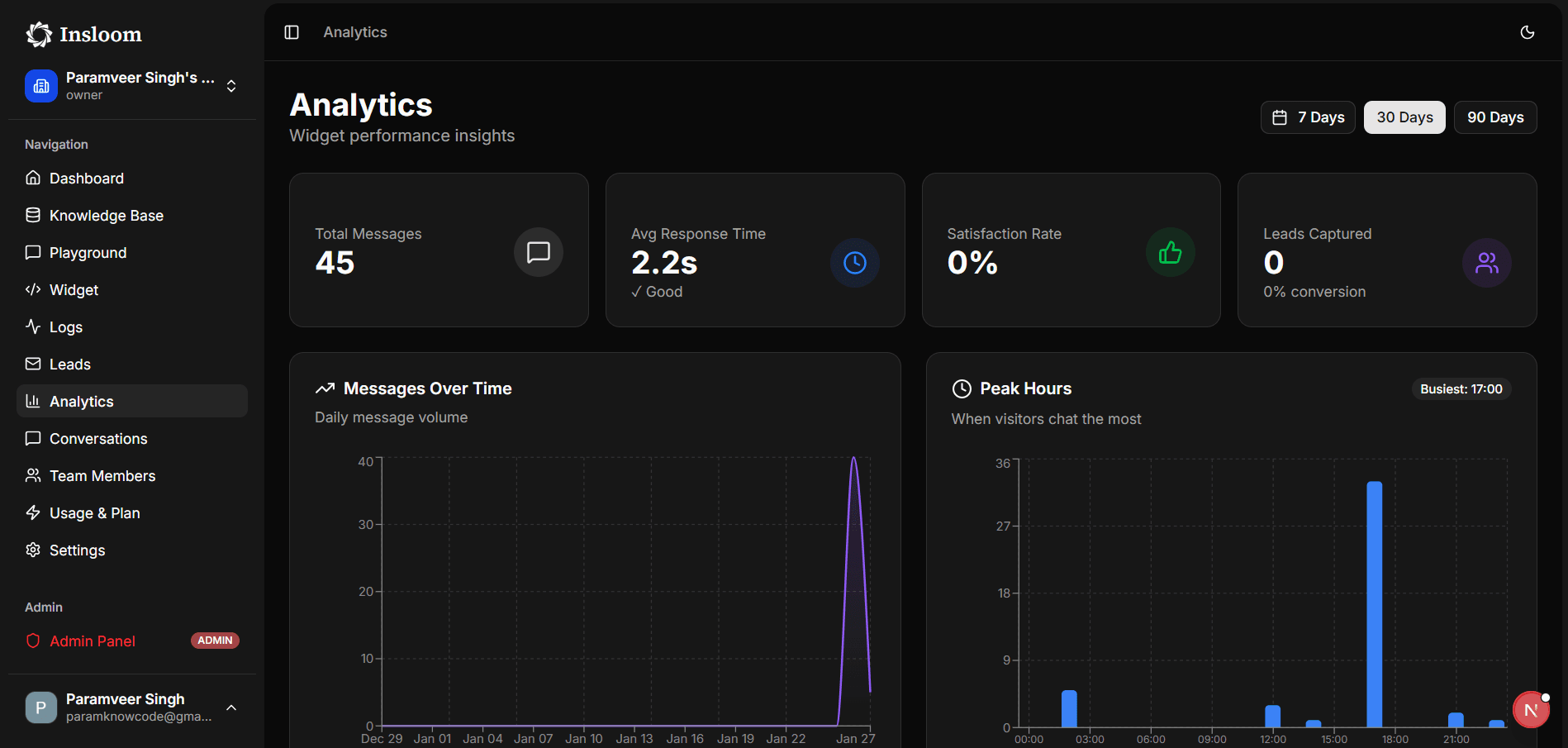Click the Leads Captured users icon
This screenshot has height=748, width=1568.
[1486, 263]
